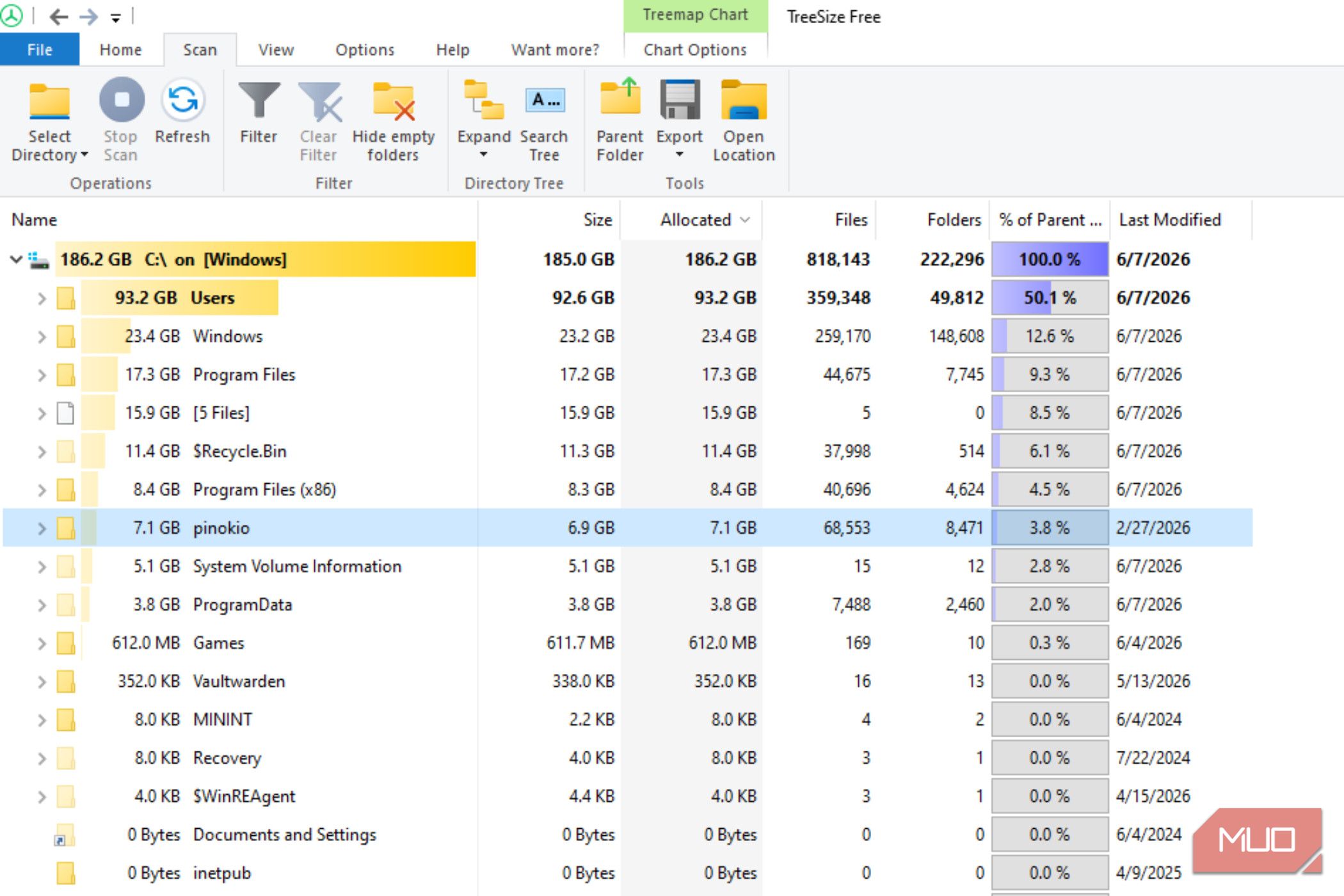Click the 818,143 files count
The width and height of the screenshot is (1344, 896).
[x=838, y=260]
